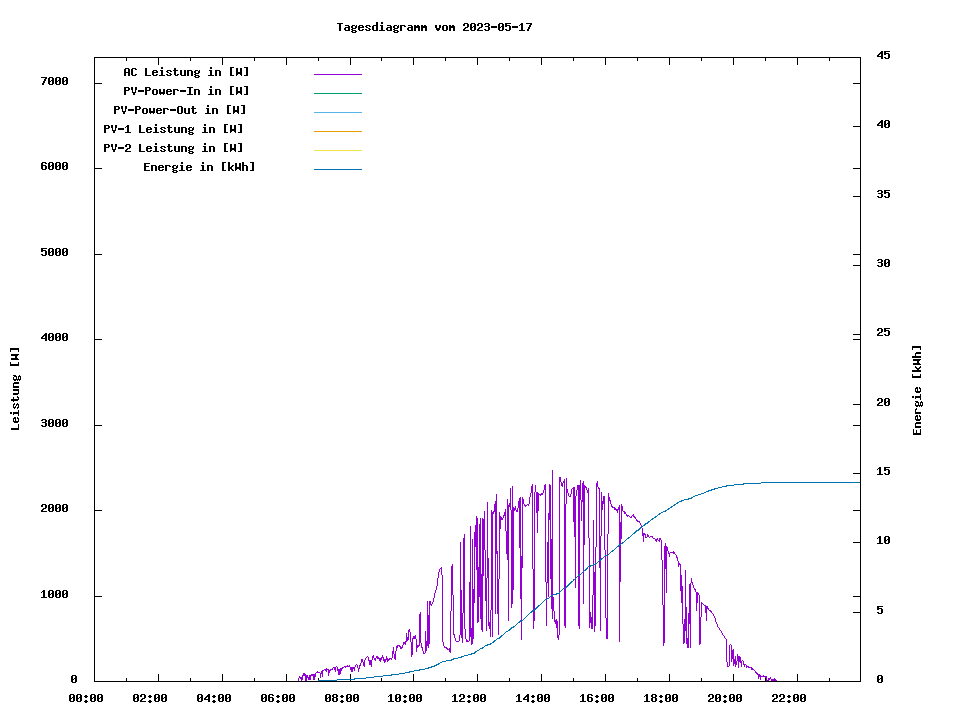
Task: Click the 3000 tick on power axis
Action: 53,424
